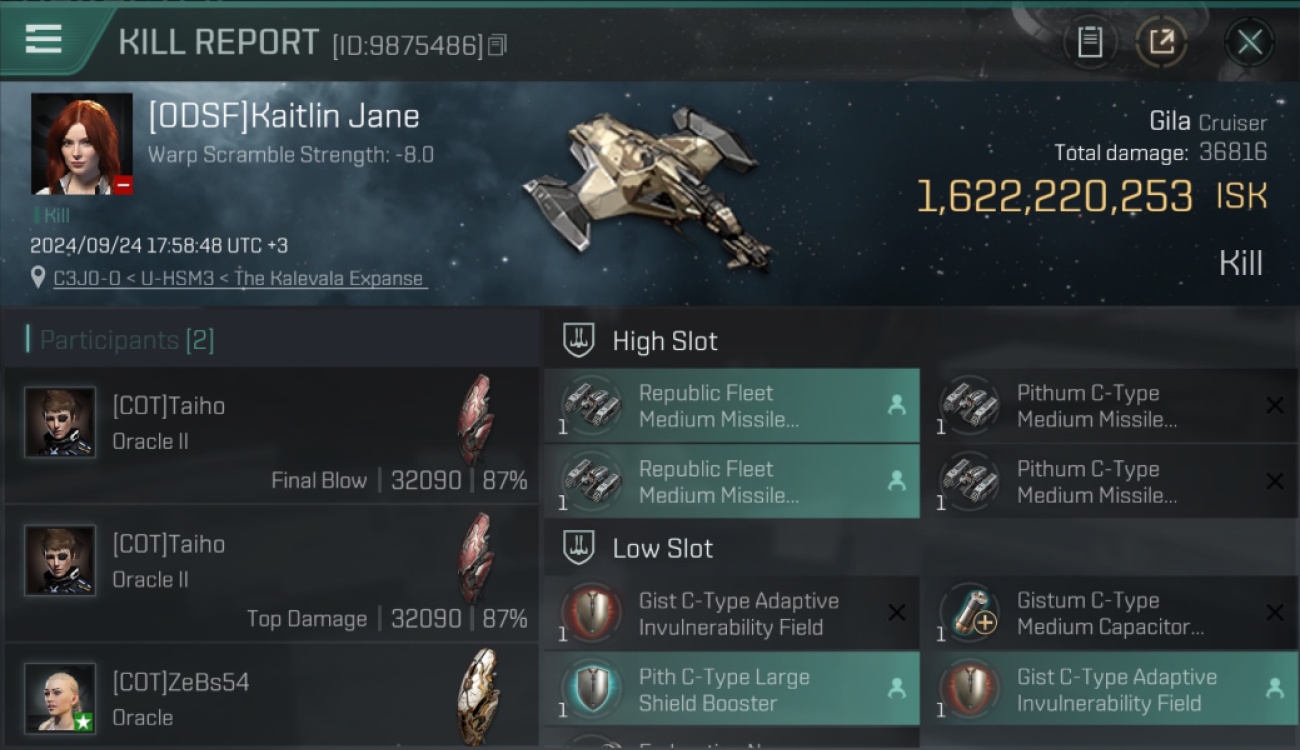Open ZeBs54's portrait in participants
This screenshot has width=1300, height=750.
coord(60,698)
